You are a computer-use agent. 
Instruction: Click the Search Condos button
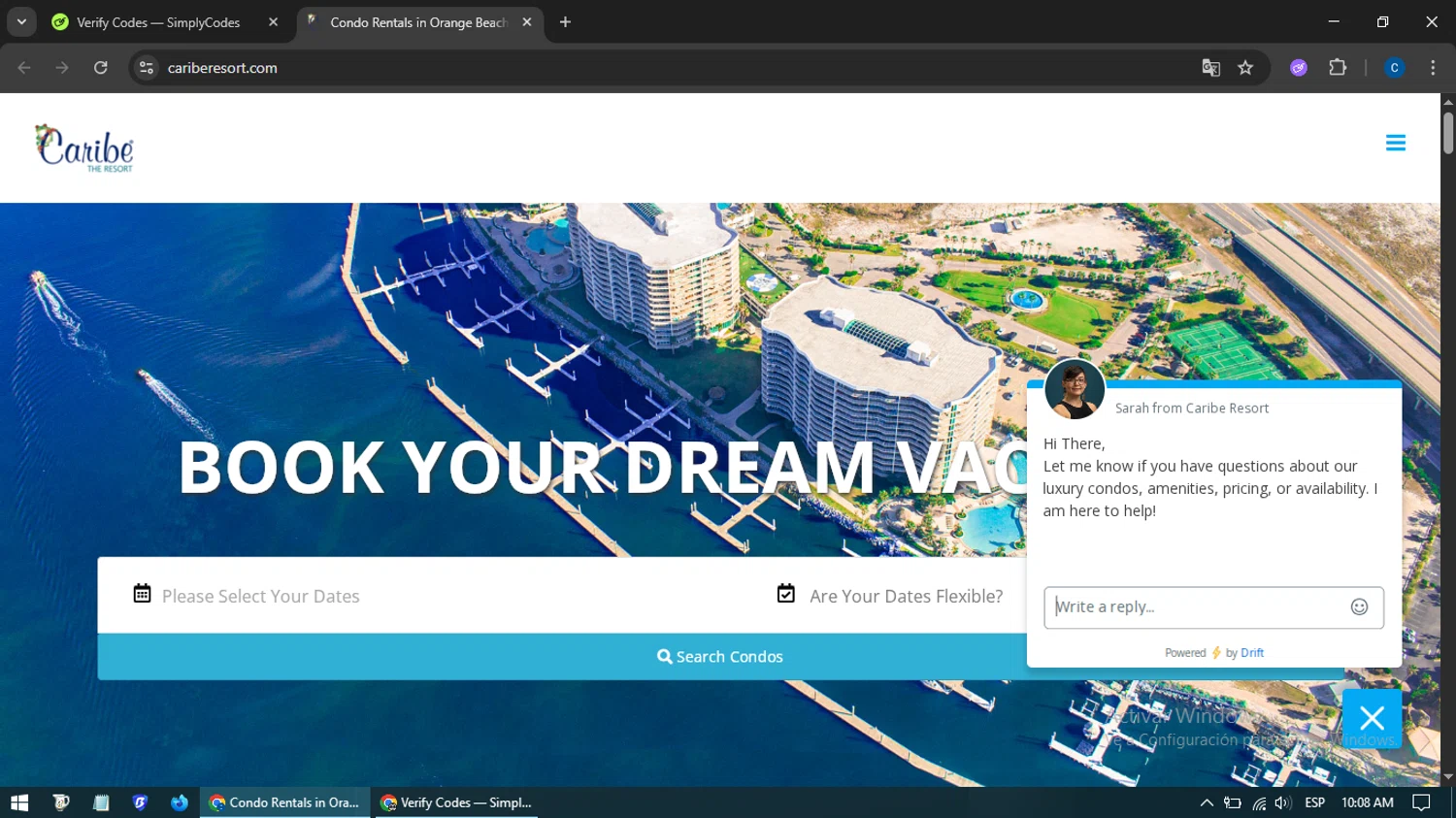coord(720,657)
